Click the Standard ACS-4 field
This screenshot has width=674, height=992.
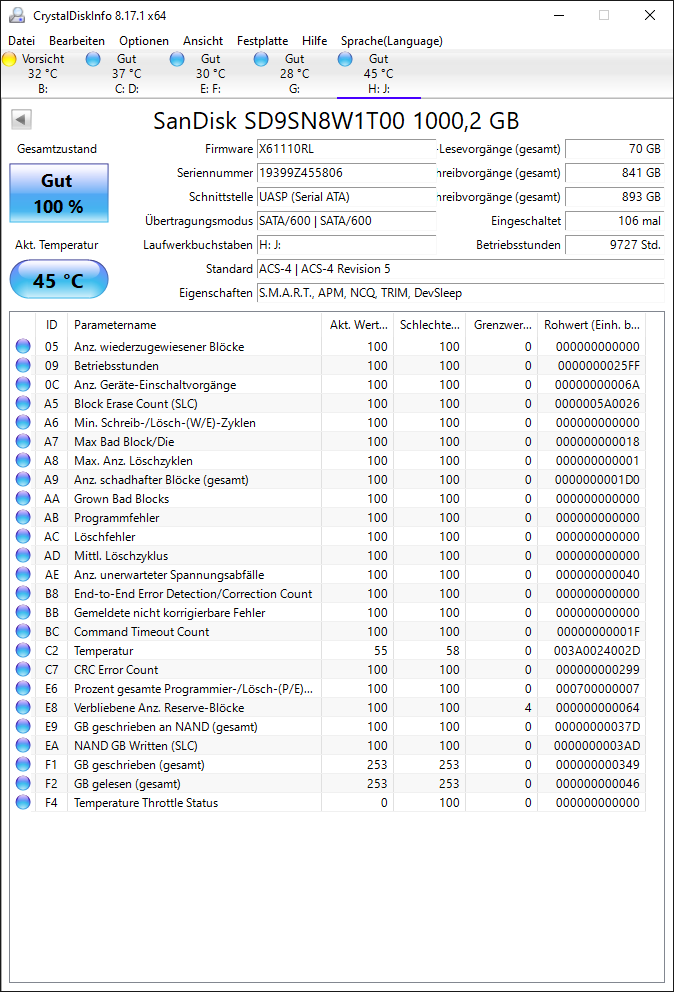point(460,269)
